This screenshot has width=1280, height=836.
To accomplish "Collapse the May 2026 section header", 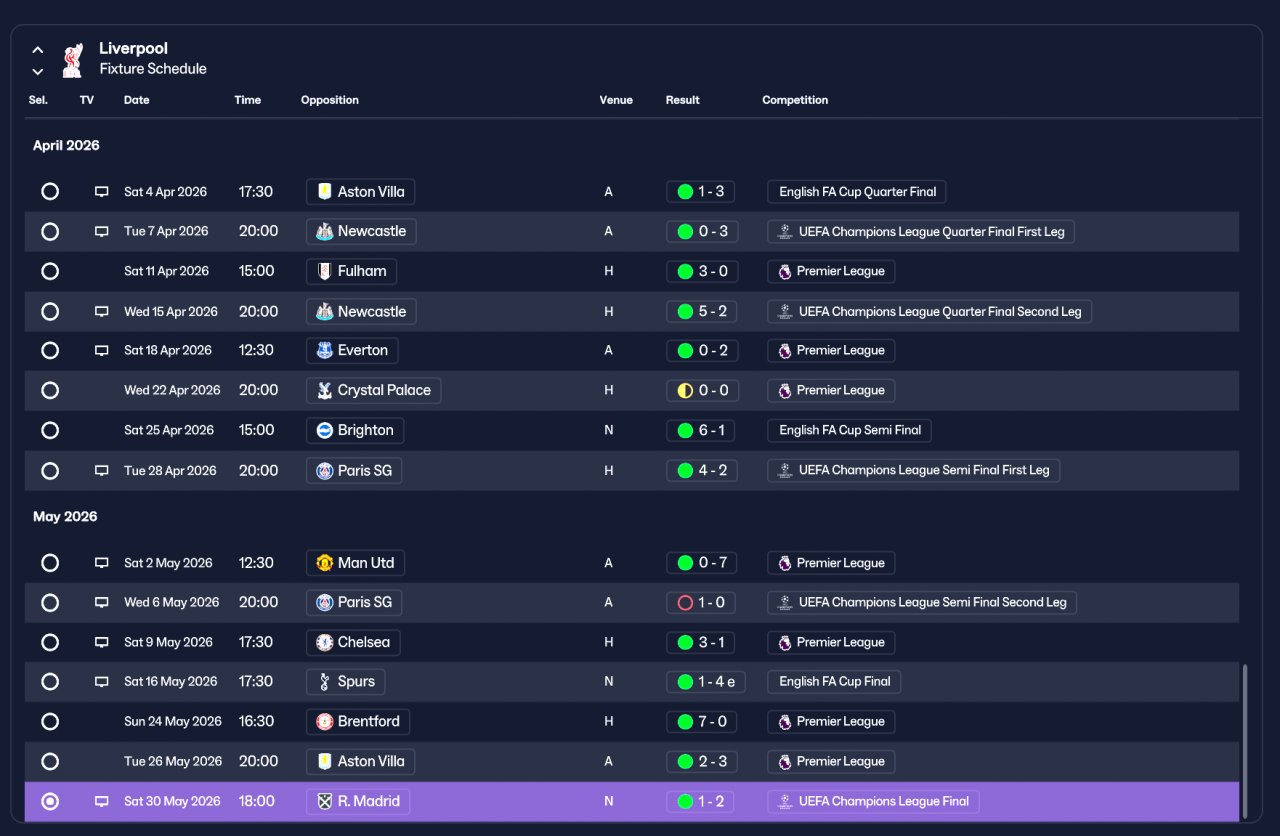I will (65, 516).
